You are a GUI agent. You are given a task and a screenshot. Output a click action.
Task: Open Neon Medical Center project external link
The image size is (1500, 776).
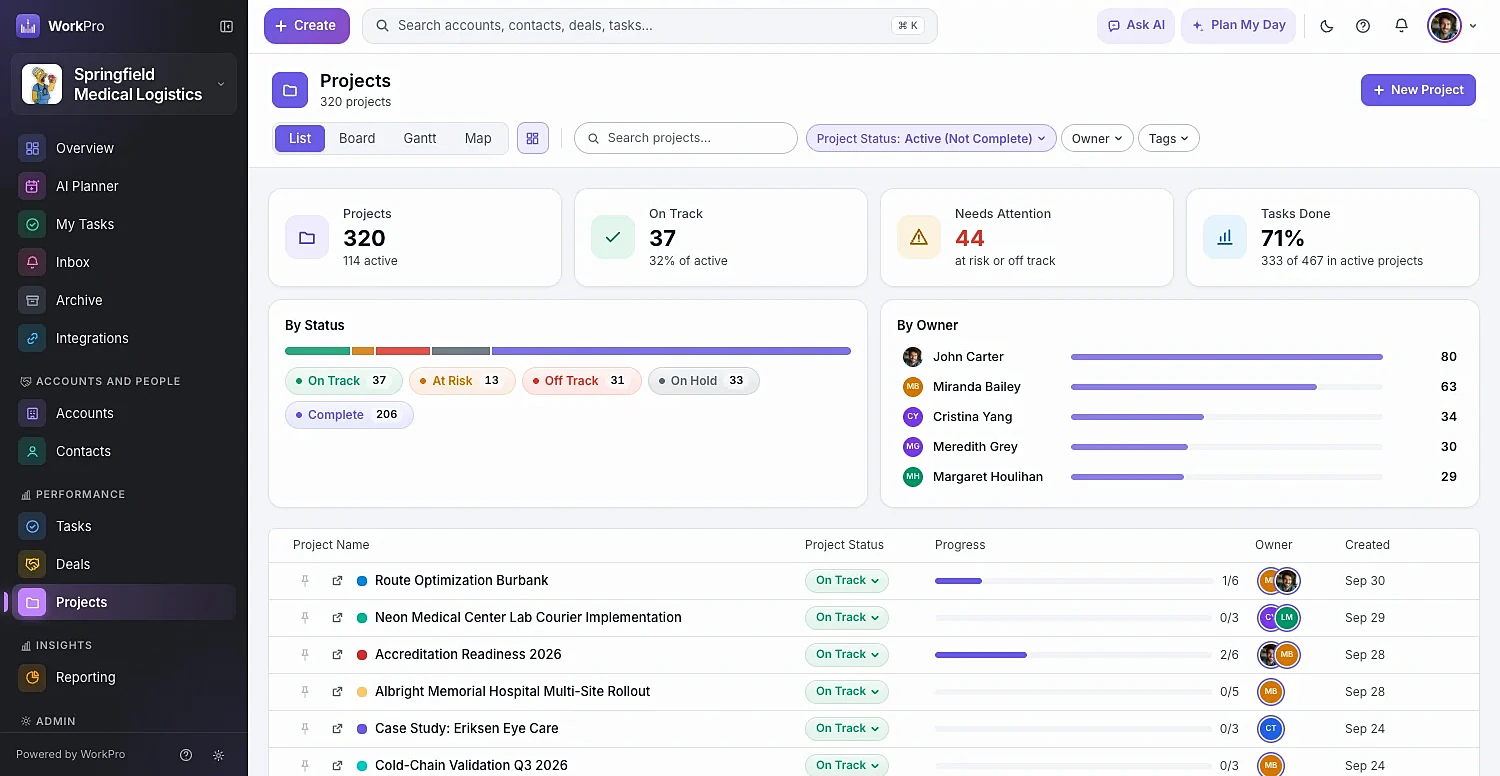click(337, 618)
